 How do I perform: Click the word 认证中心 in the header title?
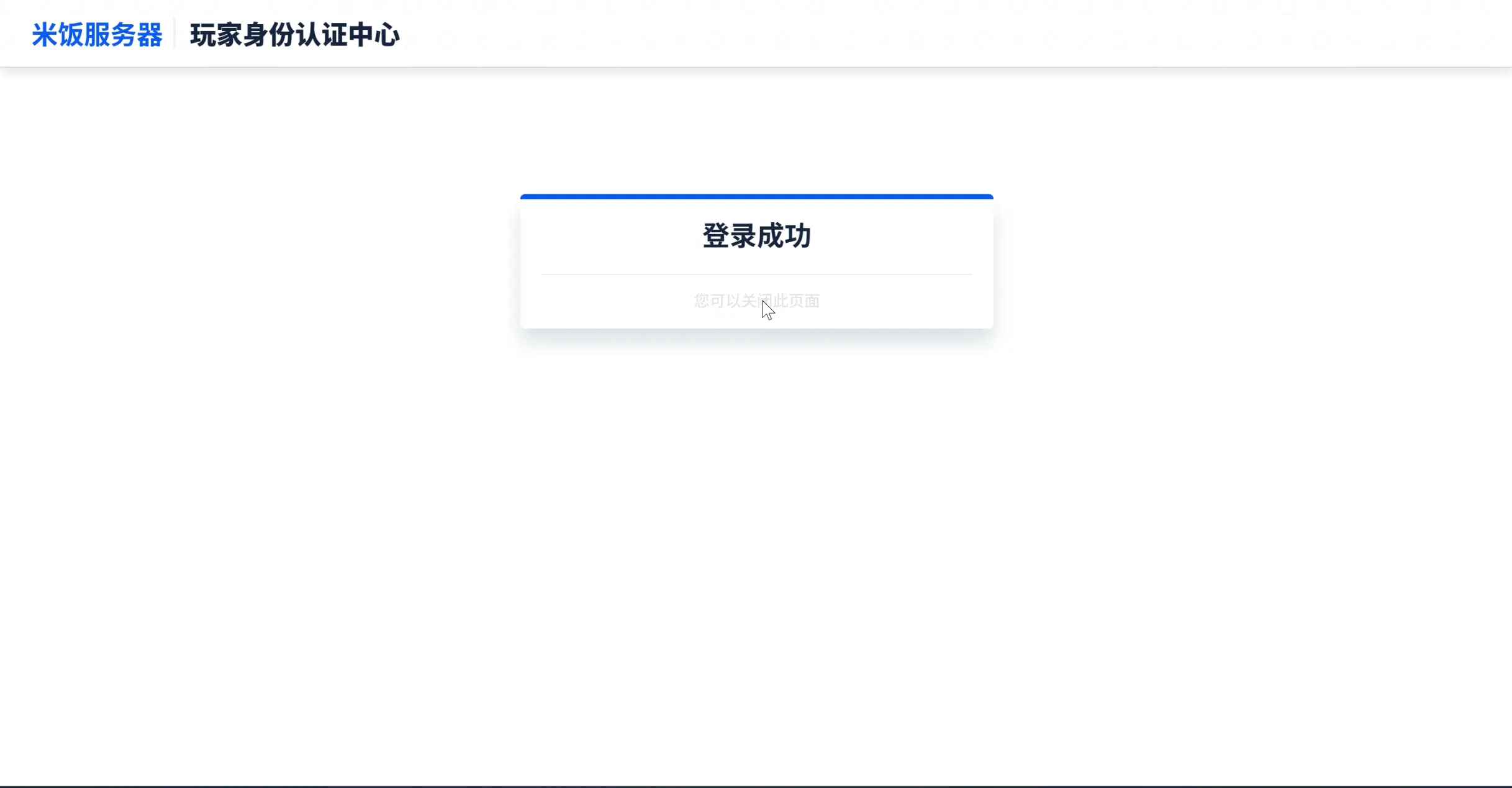[x=348, y=35]
